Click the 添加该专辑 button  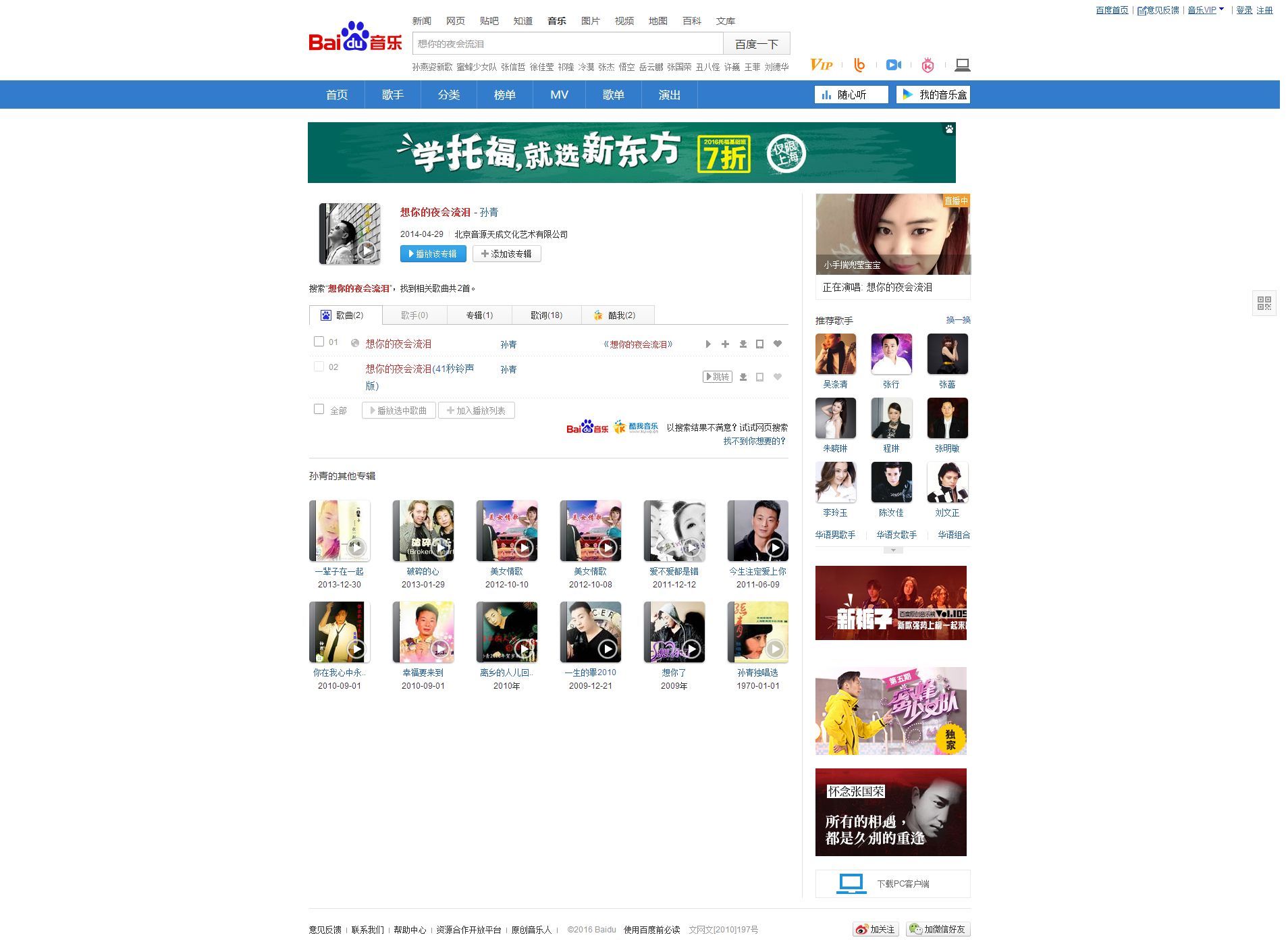tap(507, 254)
